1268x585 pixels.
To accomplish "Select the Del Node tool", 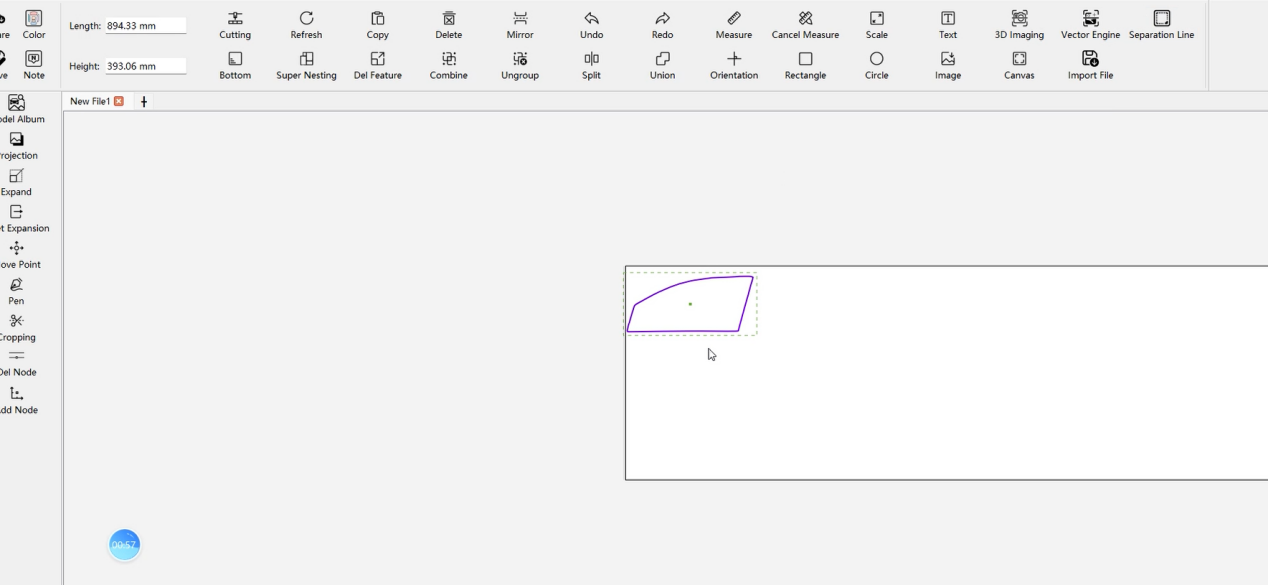I will coord(15,360).
